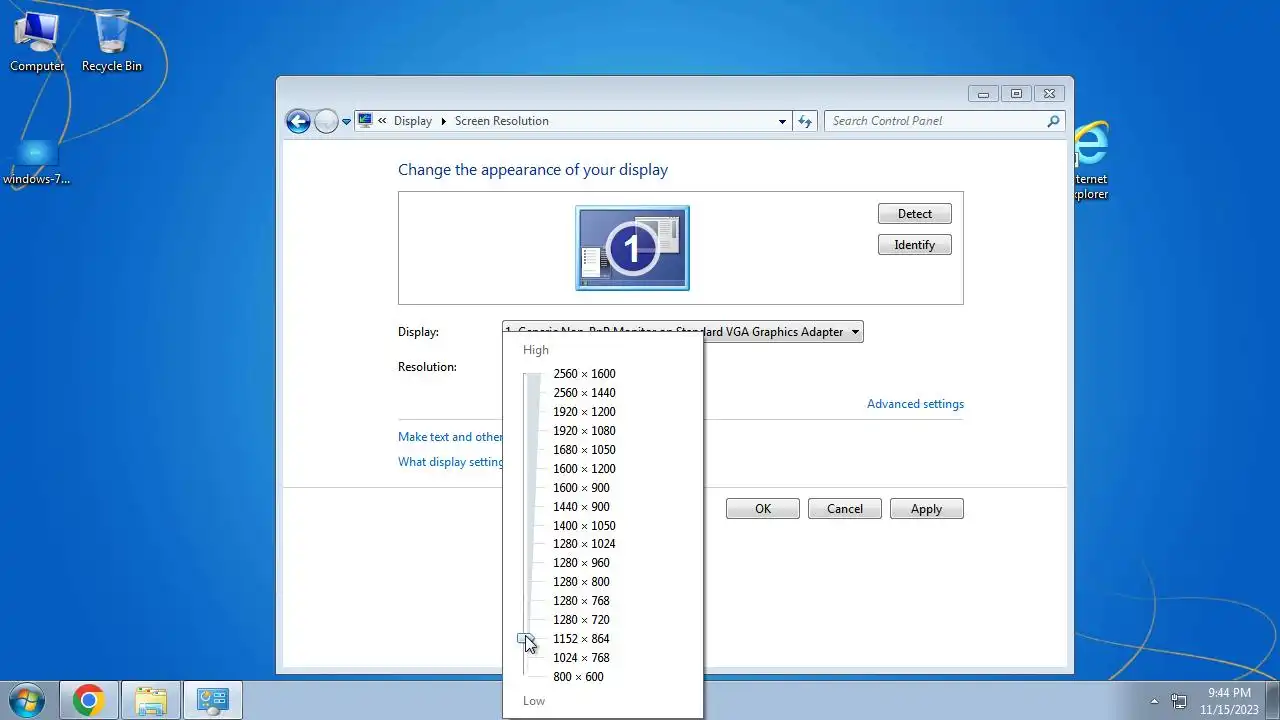Refresh the Screen Resolution page
The height and width of the screenshot is (720, 1280).
805,121
